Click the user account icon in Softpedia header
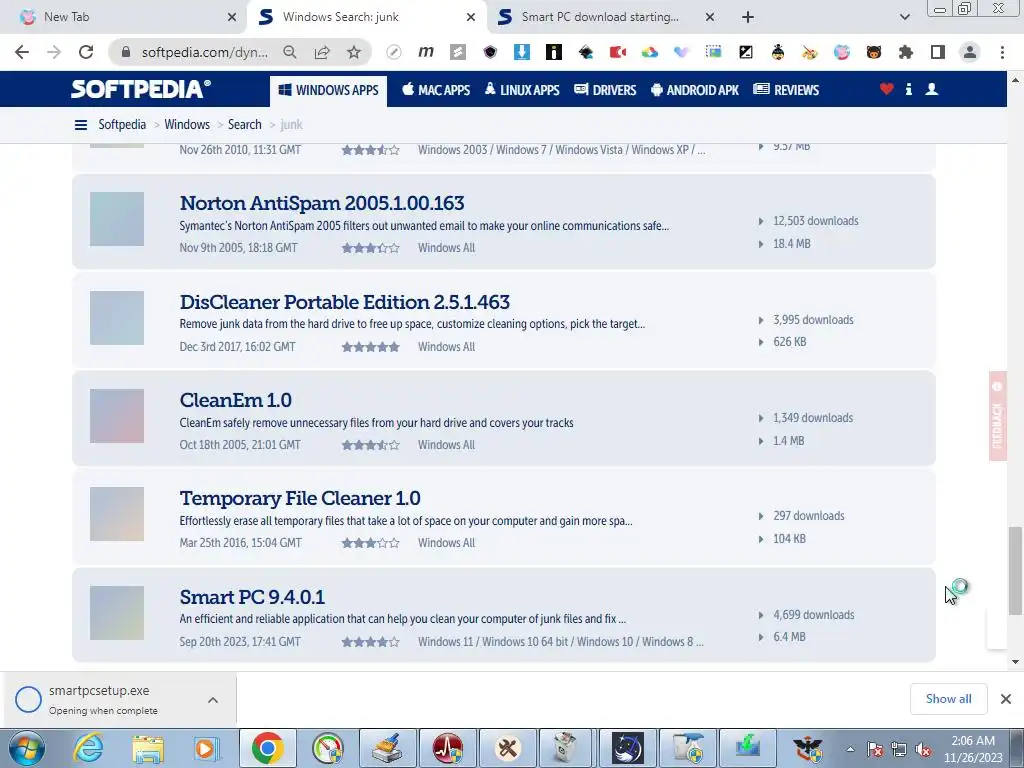 click(x=932, y=89)
